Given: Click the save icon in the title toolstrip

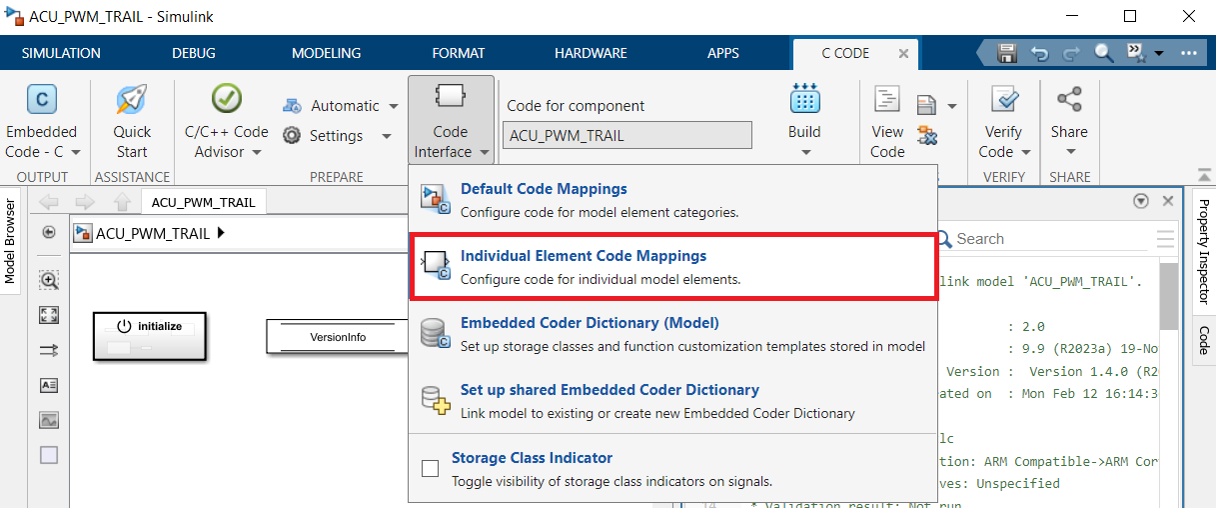Looking at the screenshot, I should point(1007,53).
